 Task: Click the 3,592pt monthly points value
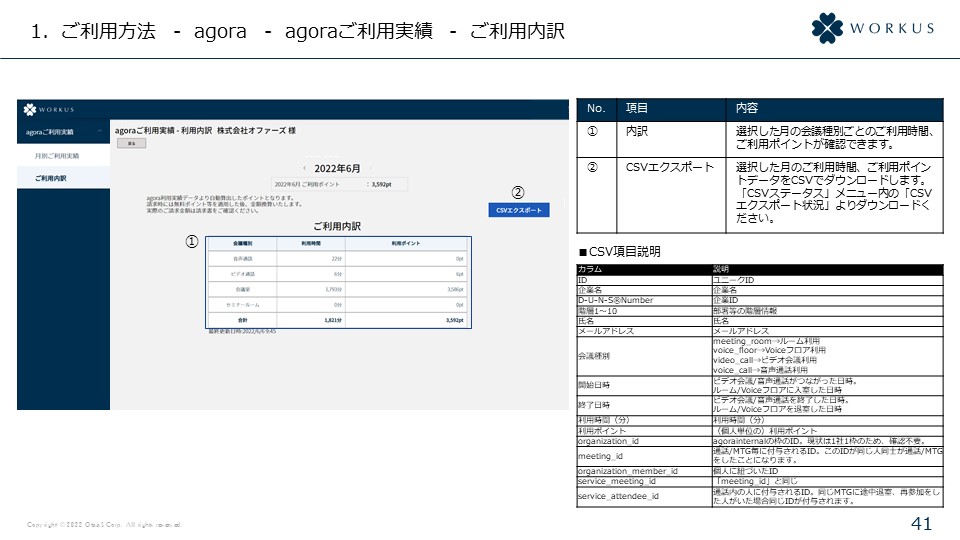tap(381, 184)
